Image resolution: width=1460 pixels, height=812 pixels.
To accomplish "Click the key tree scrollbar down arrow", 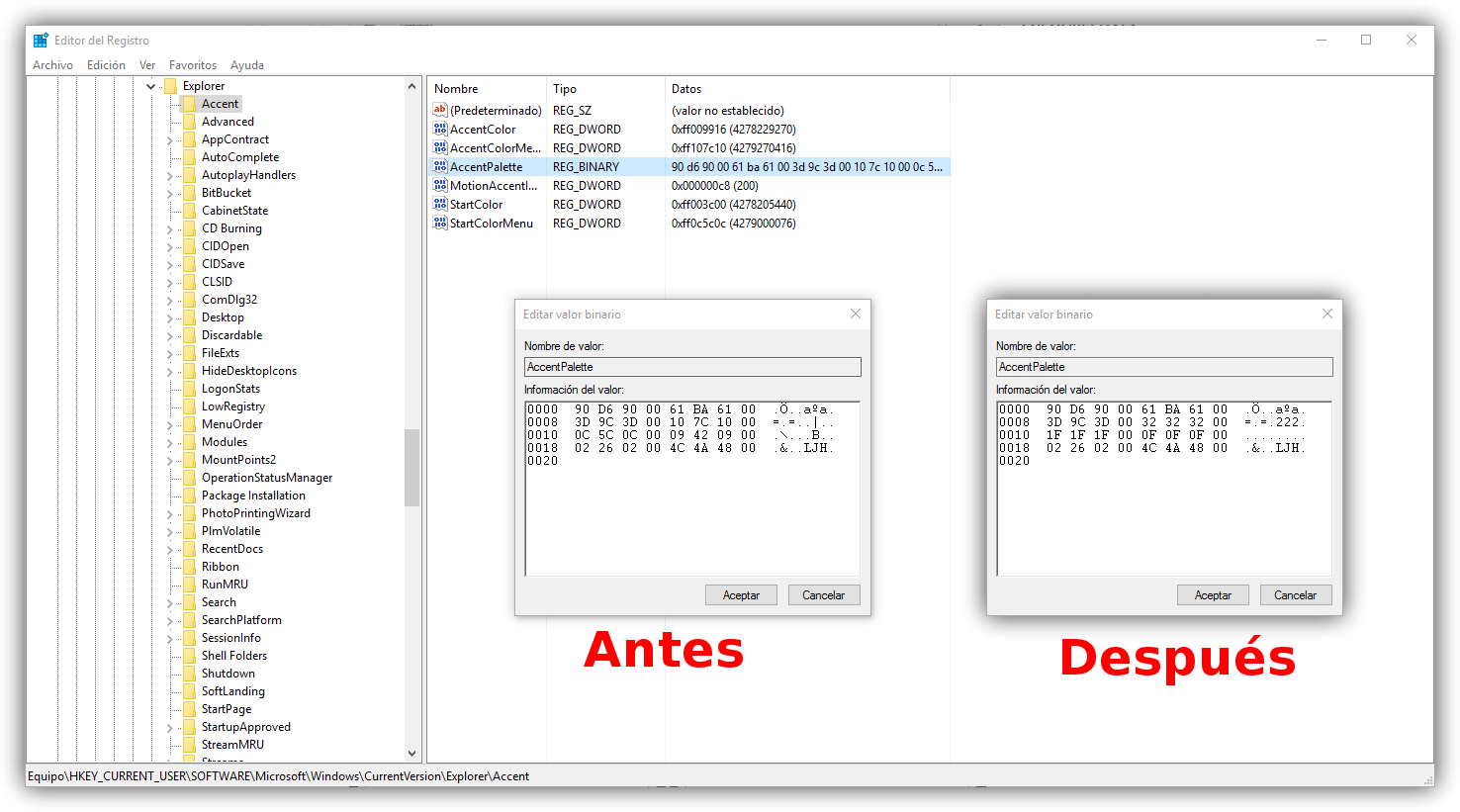I will coord(412,754).
